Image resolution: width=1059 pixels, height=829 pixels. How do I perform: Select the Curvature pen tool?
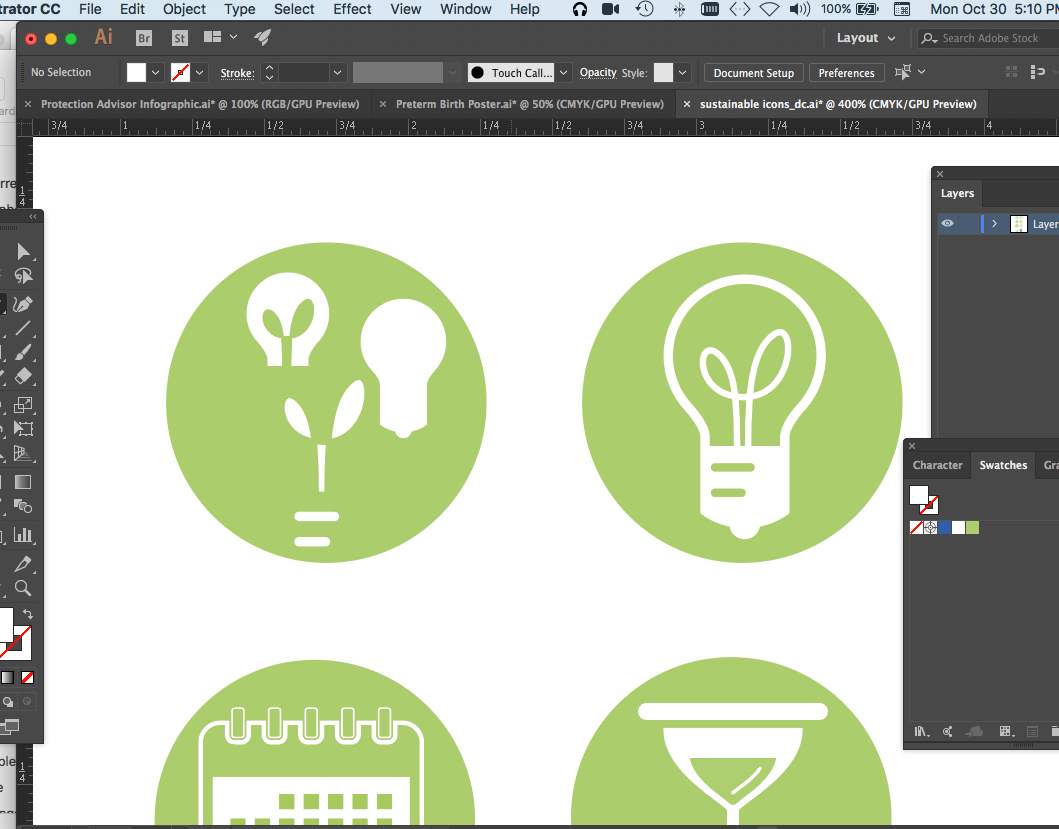pyautogui.click(x=23, y=304)
